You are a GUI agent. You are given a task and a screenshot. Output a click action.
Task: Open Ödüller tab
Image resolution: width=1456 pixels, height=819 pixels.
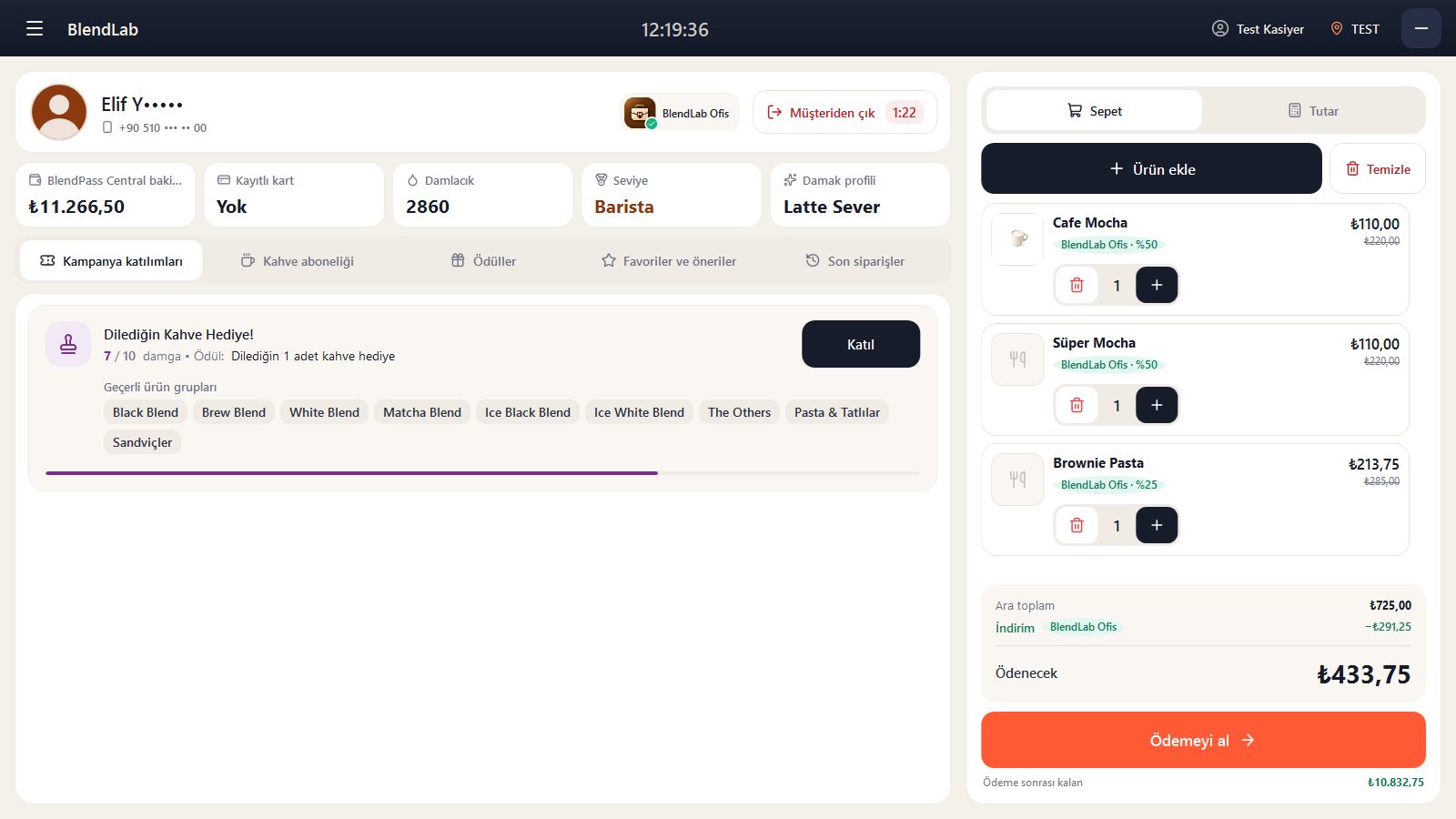click(x=483, y=261)
